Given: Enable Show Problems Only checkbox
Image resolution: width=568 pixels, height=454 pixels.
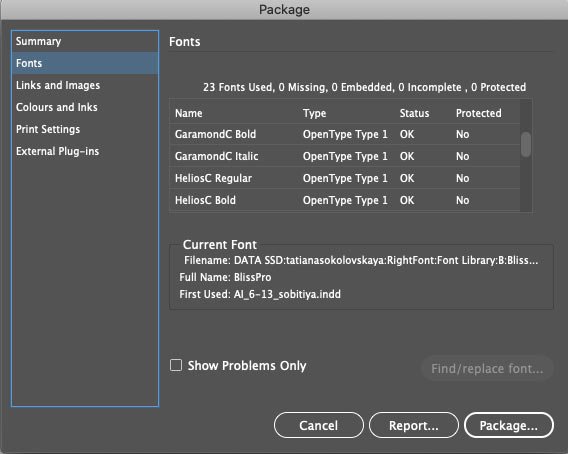Looking at the screenshot, I should (176, 365).
